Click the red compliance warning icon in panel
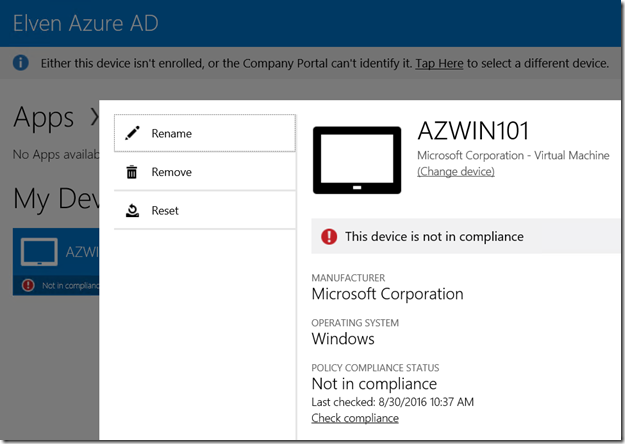Viewport: 625px width, 444px height. click(329, 236)
